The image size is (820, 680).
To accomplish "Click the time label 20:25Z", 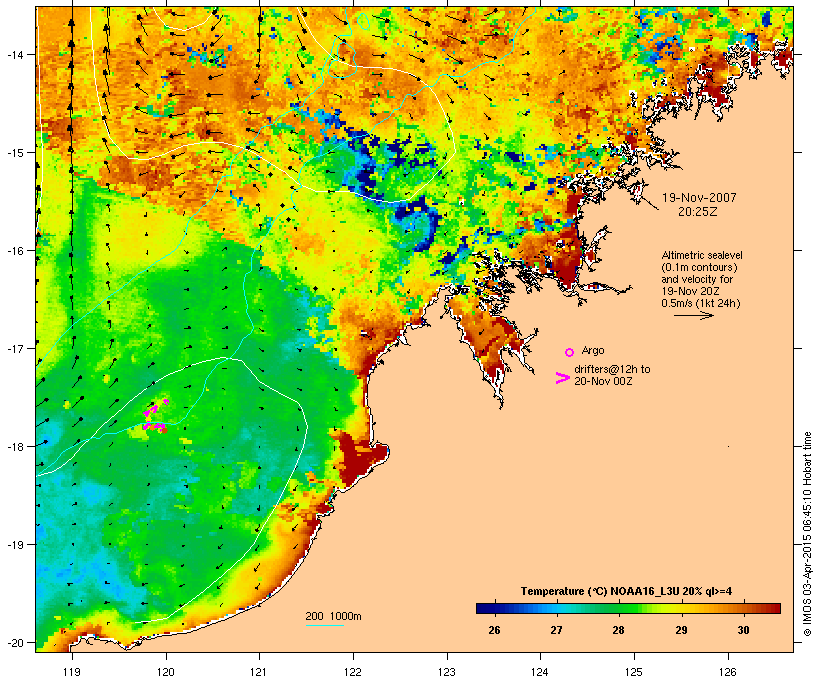I will pos(698,212).
